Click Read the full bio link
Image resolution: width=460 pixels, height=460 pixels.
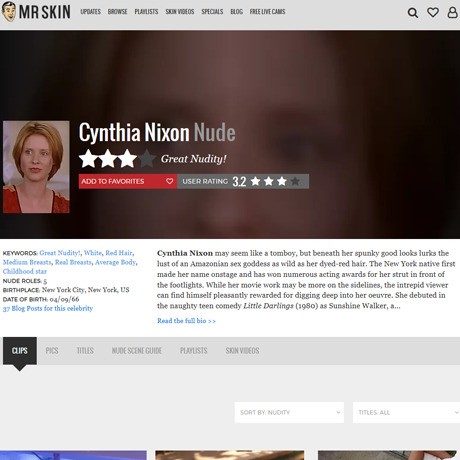(x=186, y=321)
